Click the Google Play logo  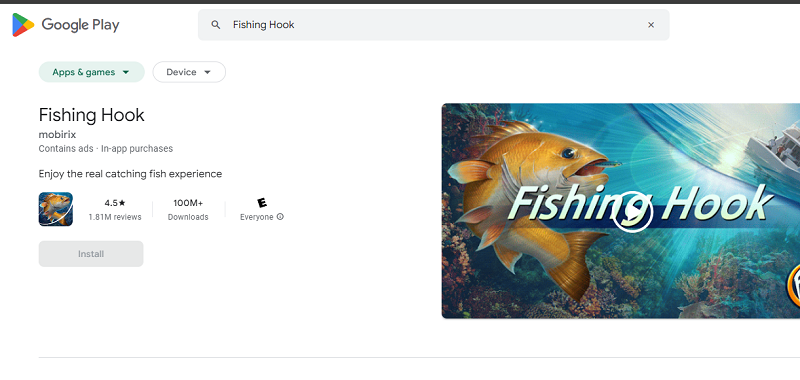[x=66, y=25]
